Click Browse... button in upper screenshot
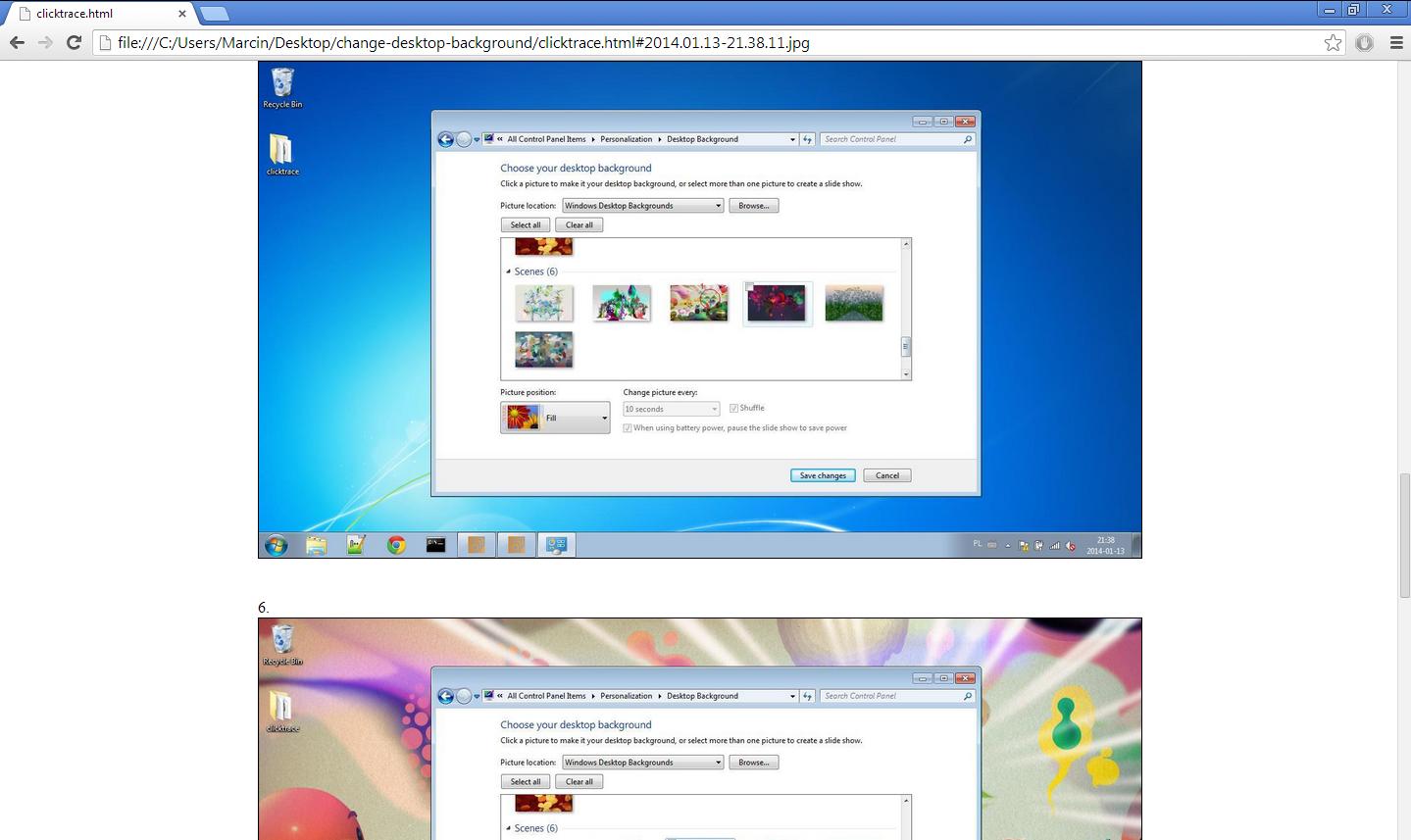The height and width of the screenshot is (840, 1411). click(x=754, y=206)
